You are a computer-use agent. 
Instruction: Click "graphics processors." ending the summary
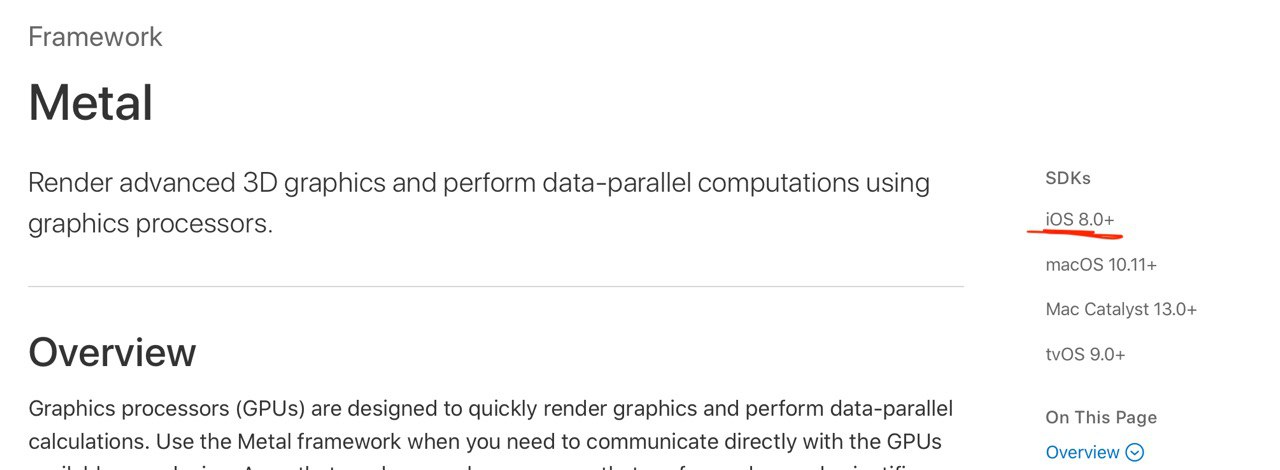coord(150,224)
